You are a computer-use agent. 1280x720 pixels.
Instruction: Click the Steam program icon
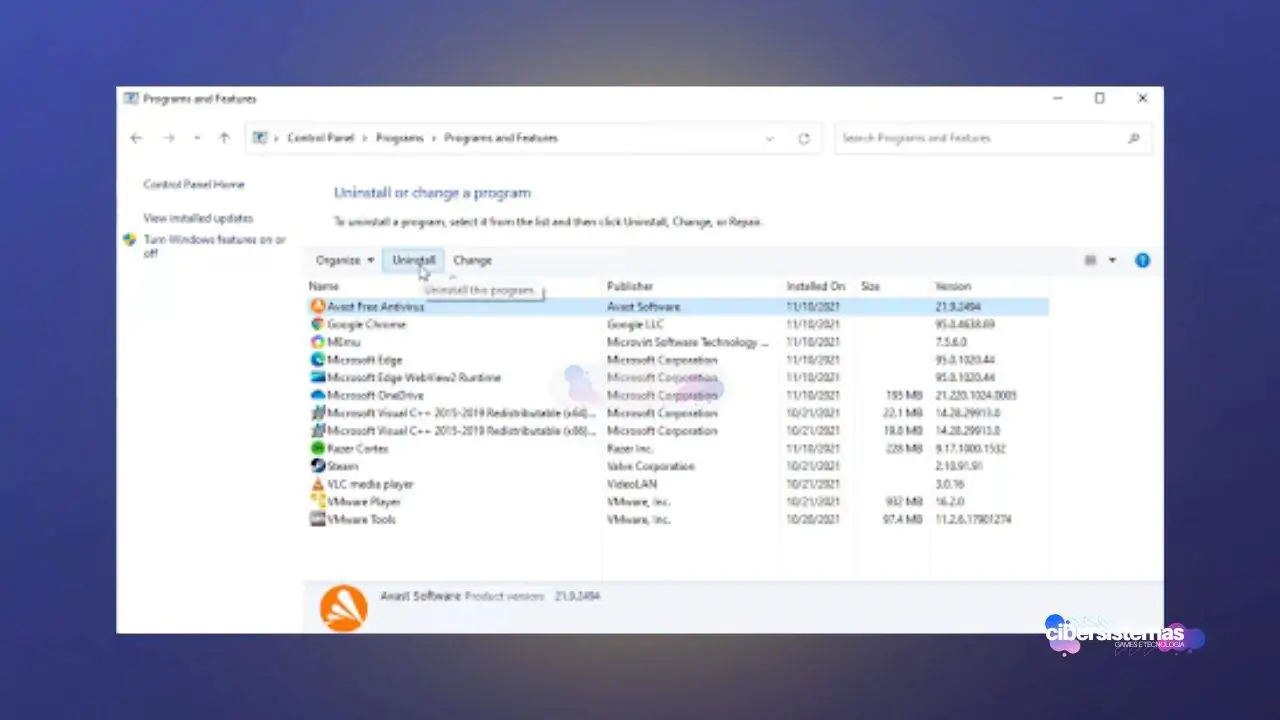pos(318,466)
